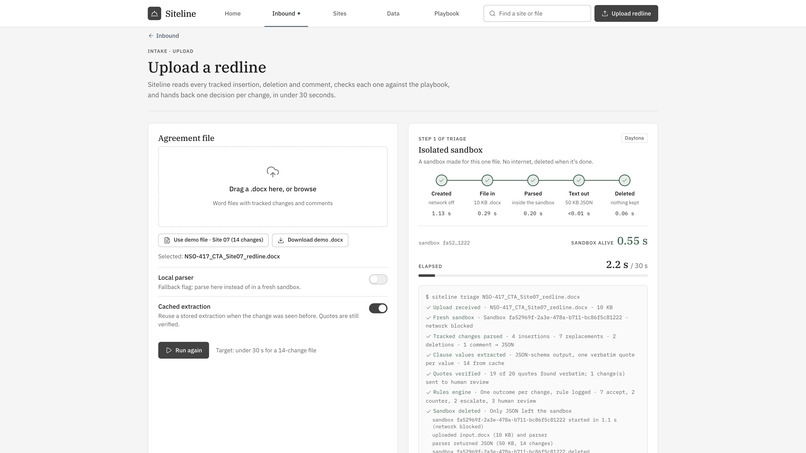The image size is (806, 453).
Task: Enable the Local parser toggle
Action: pyautogui.click(x=378, y=279)
